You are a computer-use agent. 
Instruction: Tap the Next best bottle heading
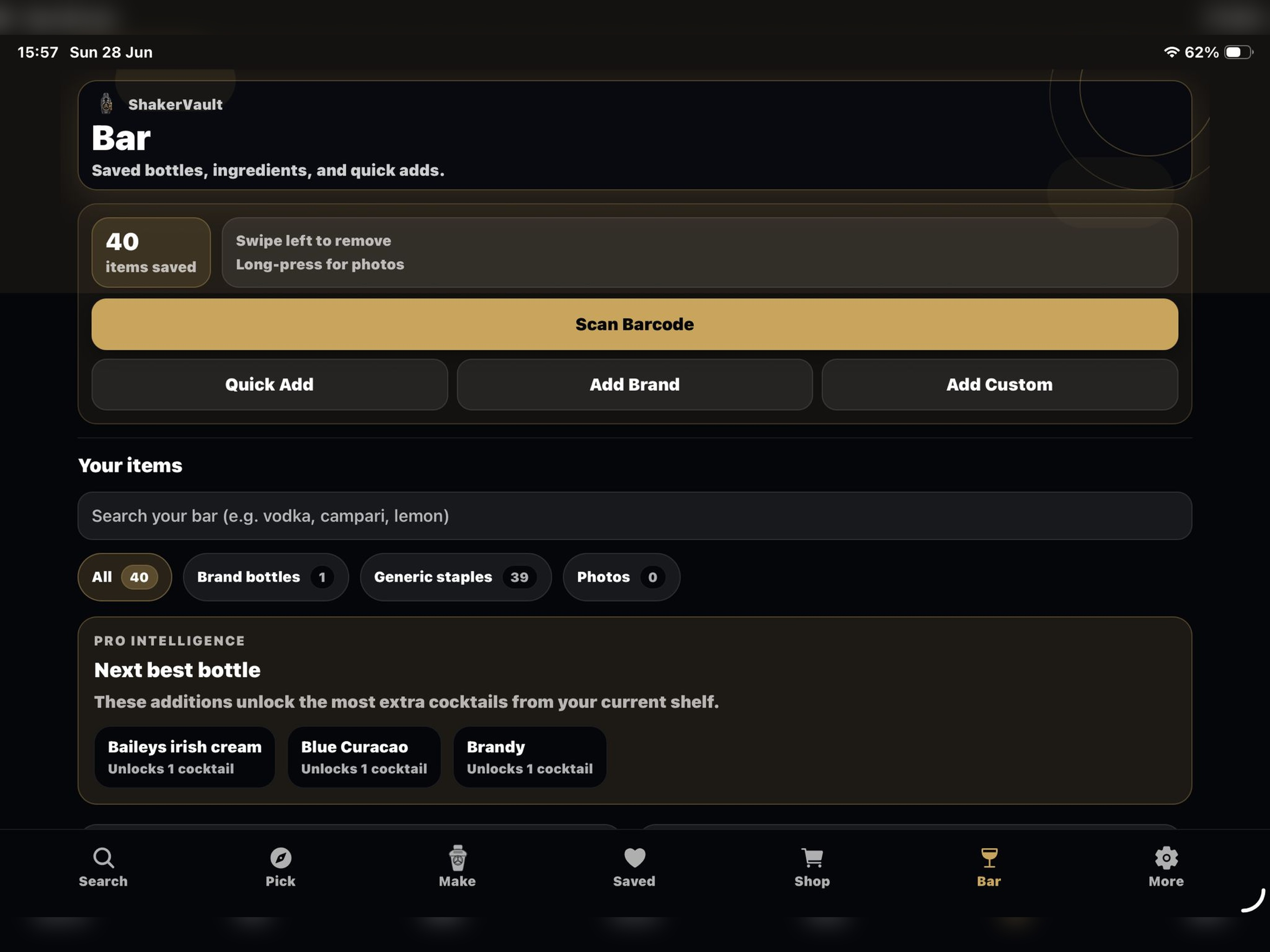(x=177, y=670)
